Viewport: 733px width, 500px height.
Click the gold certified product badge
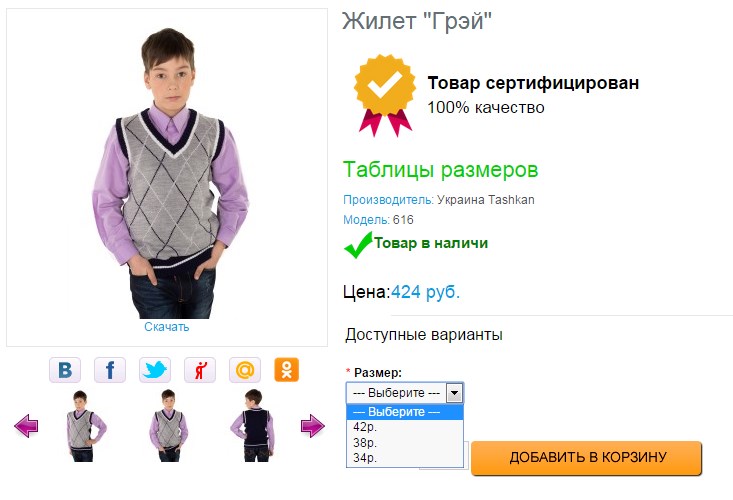coord(385,95)
